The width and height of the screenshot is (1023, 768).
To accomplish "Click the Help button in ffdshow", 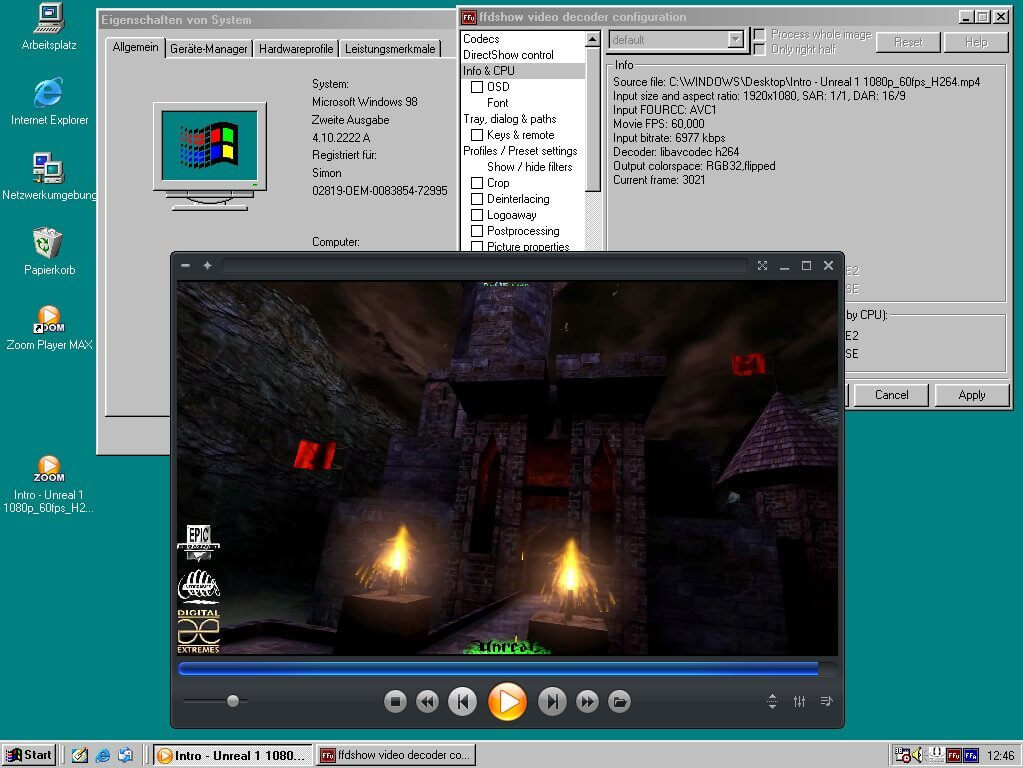I will click(976, 42).
